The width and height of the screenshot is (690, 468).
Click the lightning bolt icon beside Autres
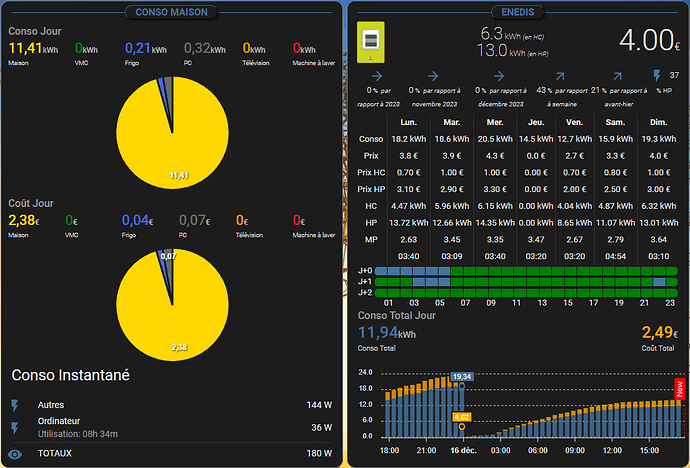[15, 405]
